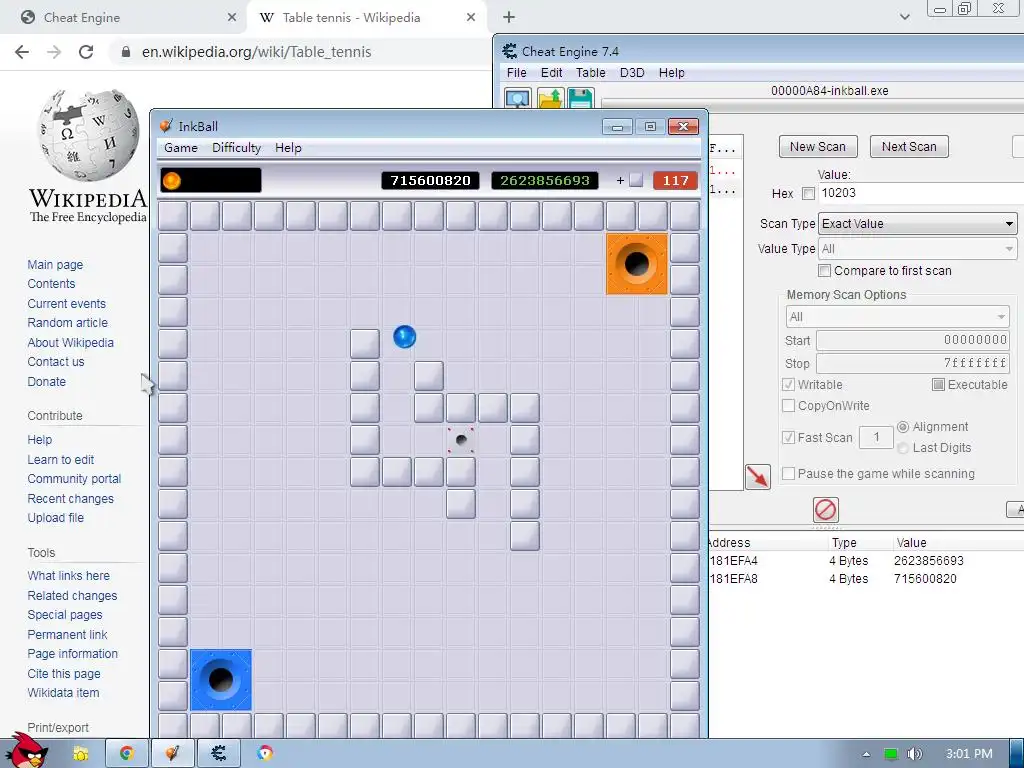Open Cheat Engine Edit menu
Image resolution: width=1024 pixels, height=768 pixels.
pos(551,72)
